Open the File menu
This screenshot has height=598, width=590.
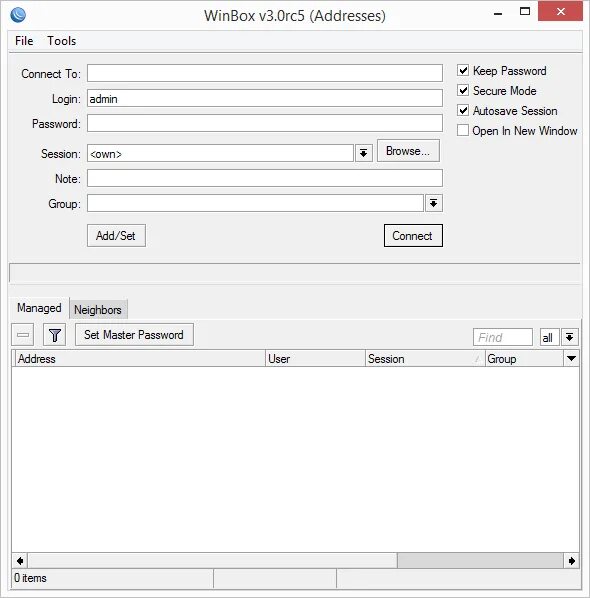pyautogui.click(x=24, y=41)
